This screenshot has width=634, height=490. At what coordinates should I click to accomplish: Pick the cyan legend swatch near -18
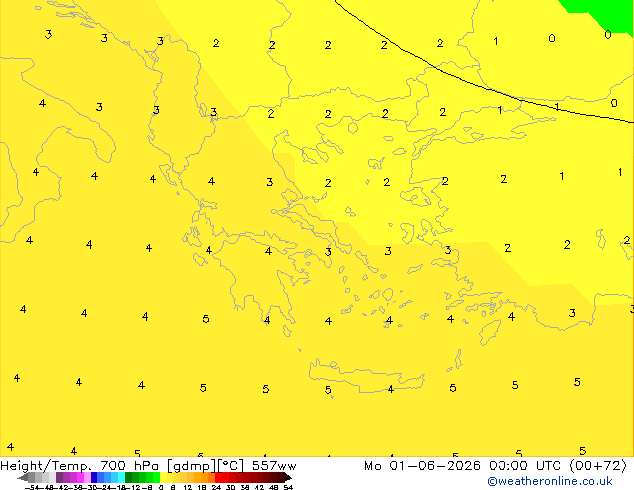coord(121,478)
